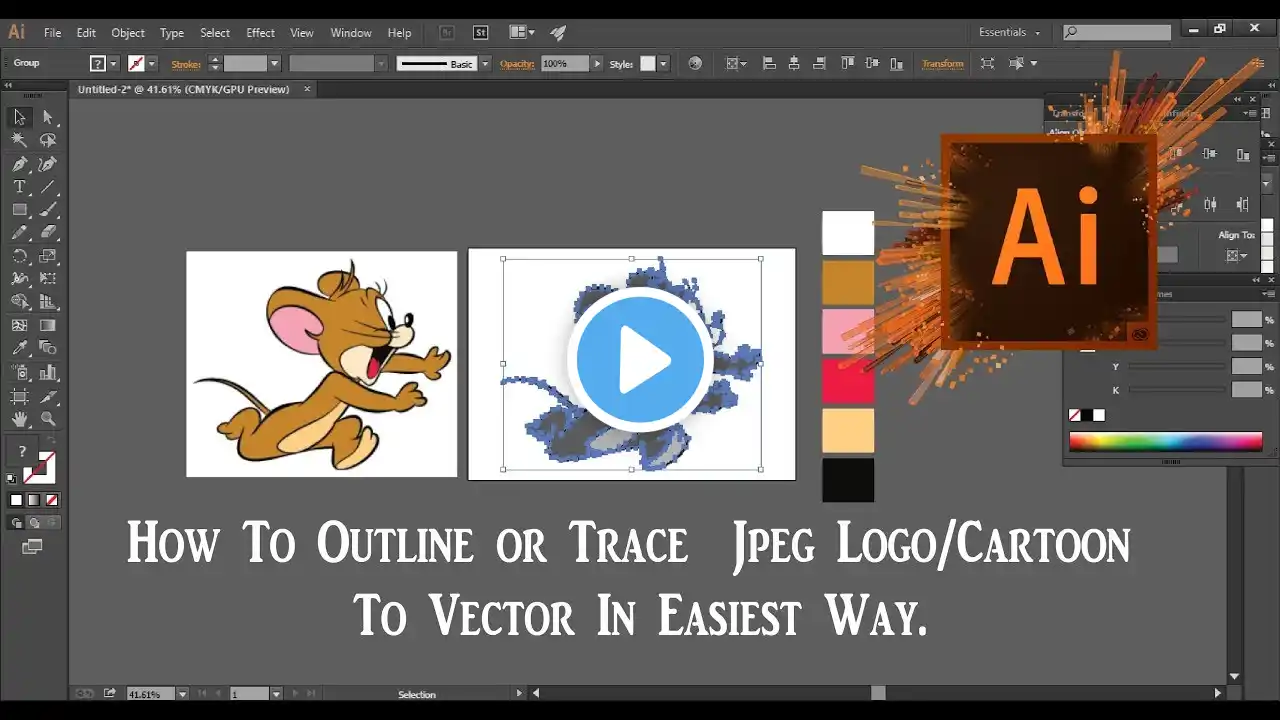
Task: Select the Hand tool
Action: [x=19, y=419]
